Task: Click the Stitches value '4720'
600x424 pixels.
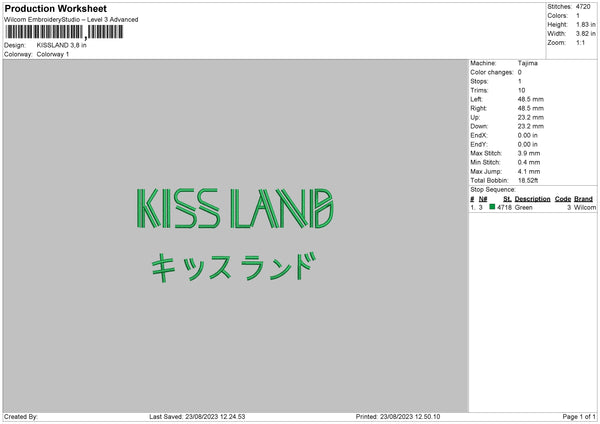Action: pos(583,7)
